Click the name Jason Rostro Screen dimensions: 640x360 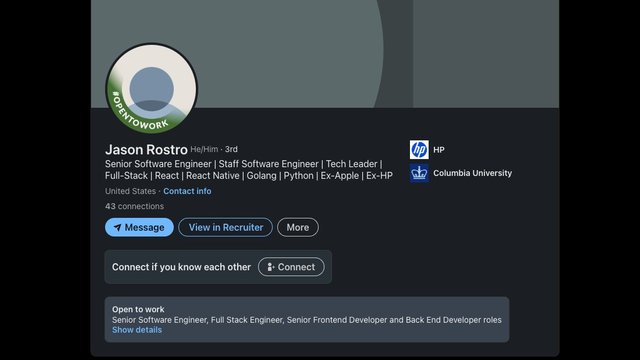(146, 149)
